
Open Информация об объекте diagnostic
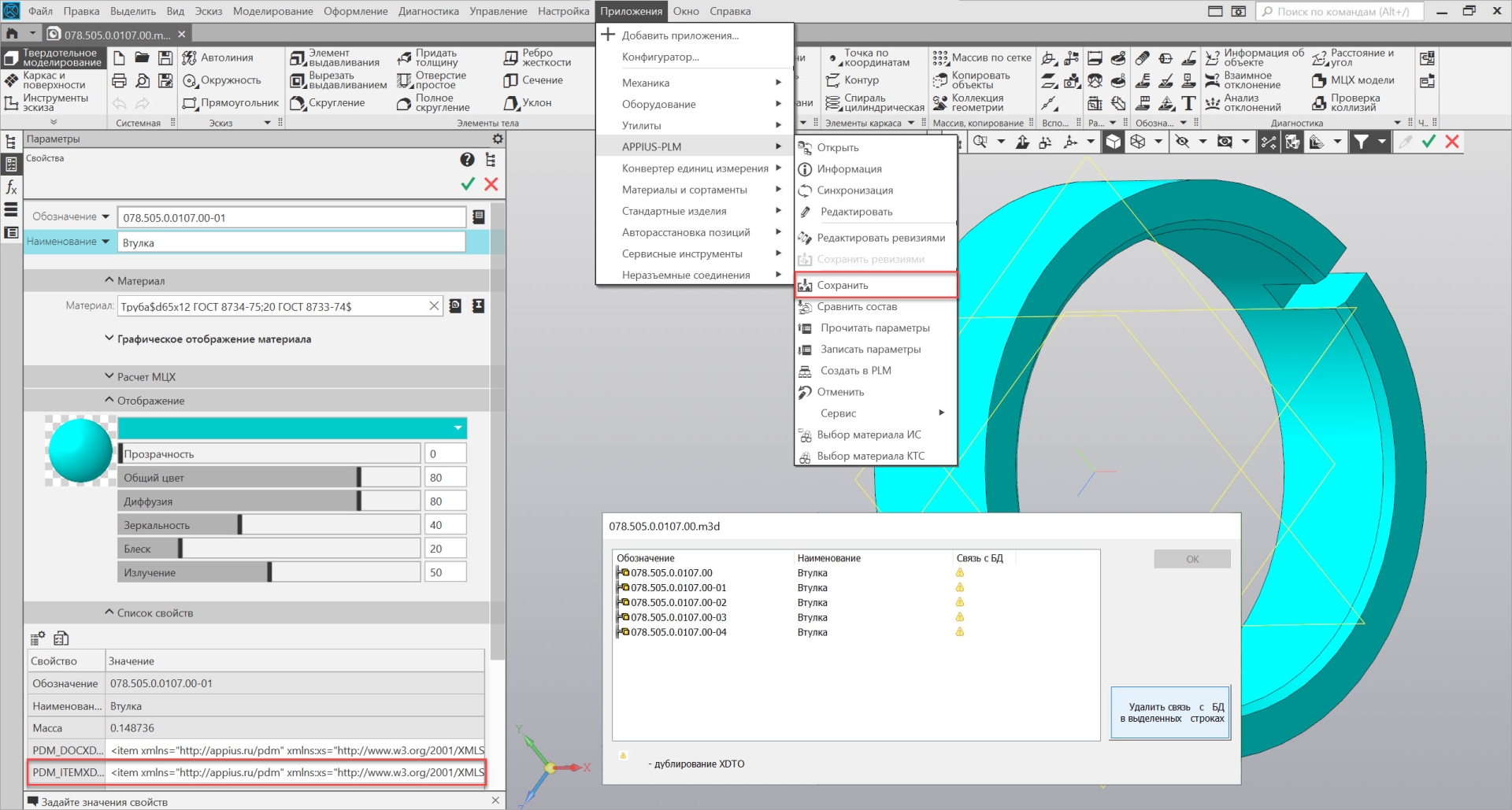click(x=1255, y=57)
